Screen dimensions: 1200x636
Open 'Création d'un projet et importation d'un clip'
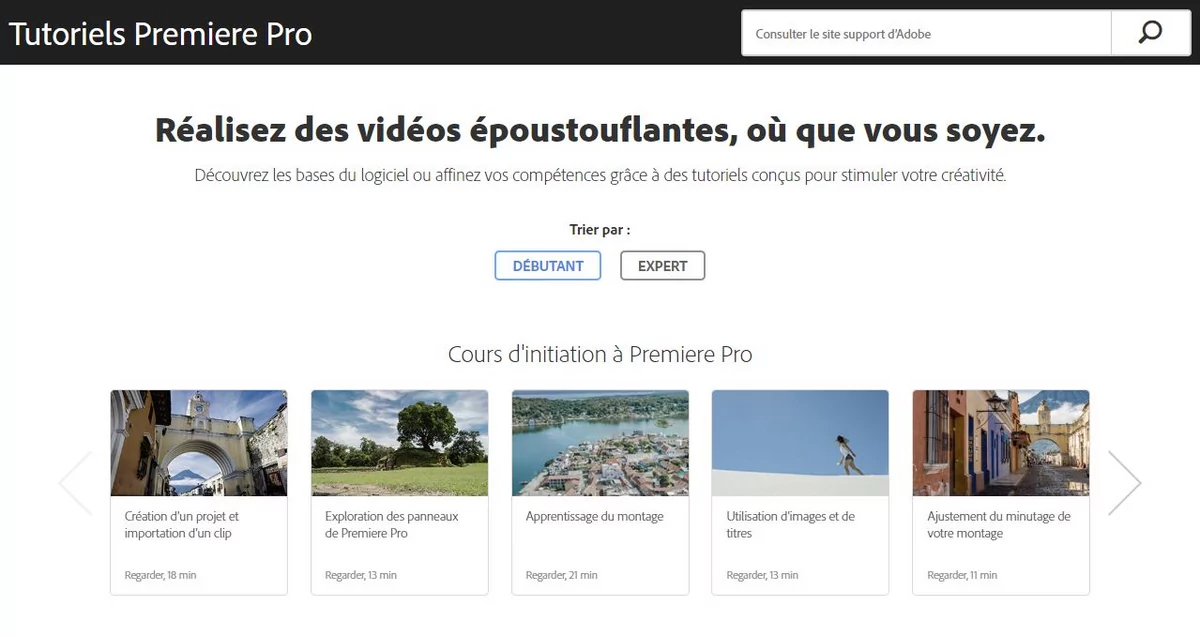pyautogui.click(x=182, y=525)
